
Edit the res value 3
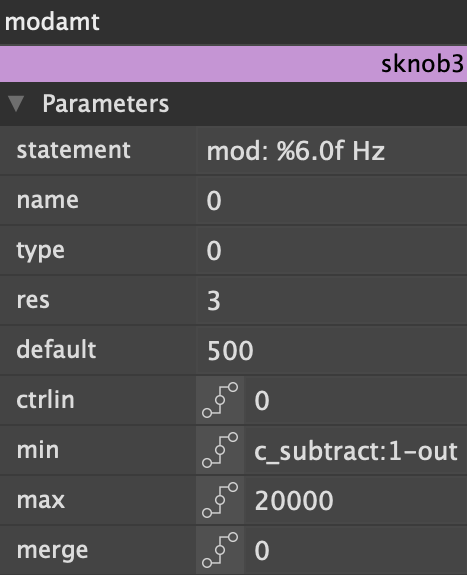(x=332, y=300)
